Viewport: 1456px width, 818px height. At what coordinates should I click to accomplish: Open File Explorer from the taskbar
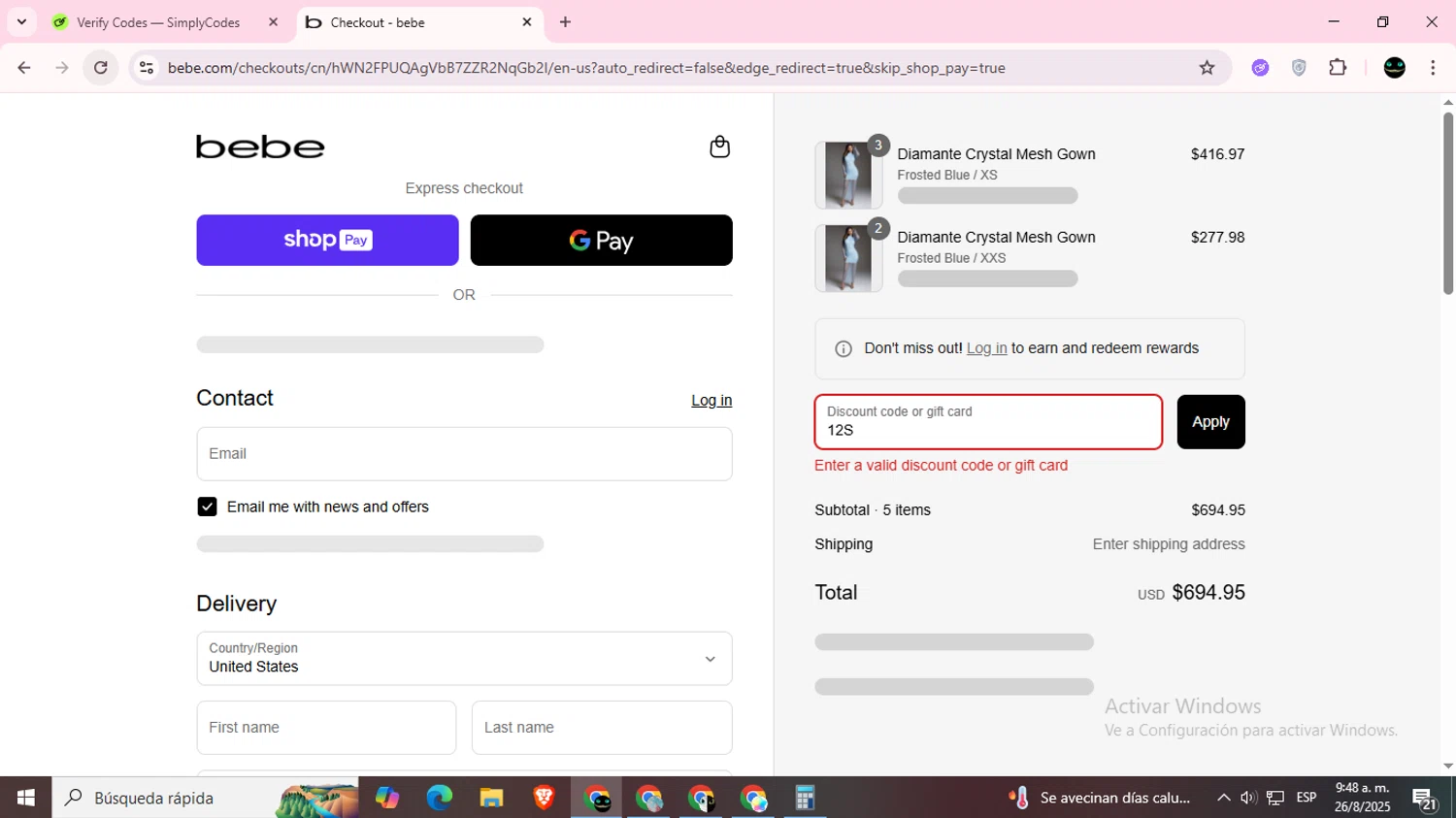(x=491, y=798)
